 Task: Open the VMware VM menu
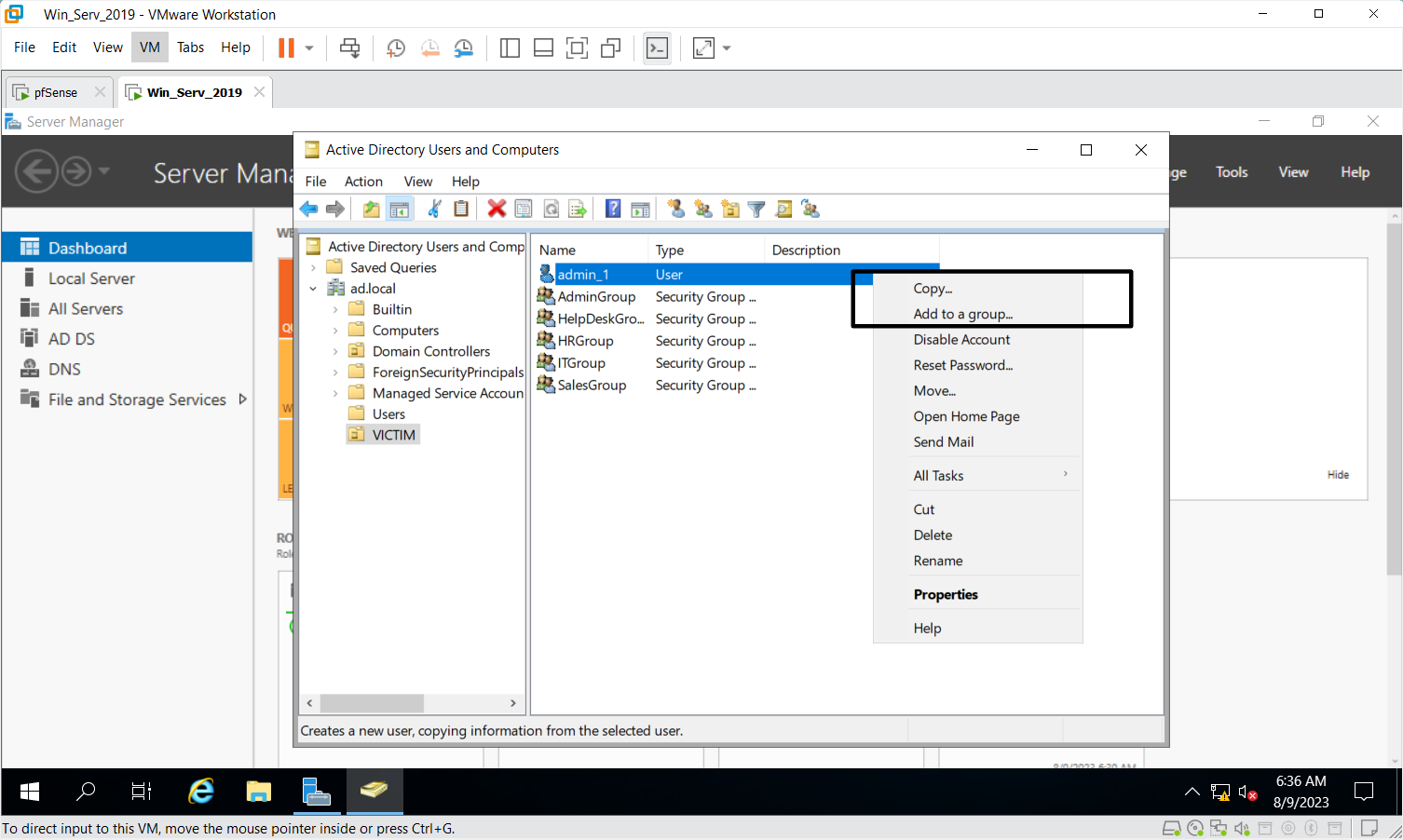pyautogui.click(x=150, y=47)
